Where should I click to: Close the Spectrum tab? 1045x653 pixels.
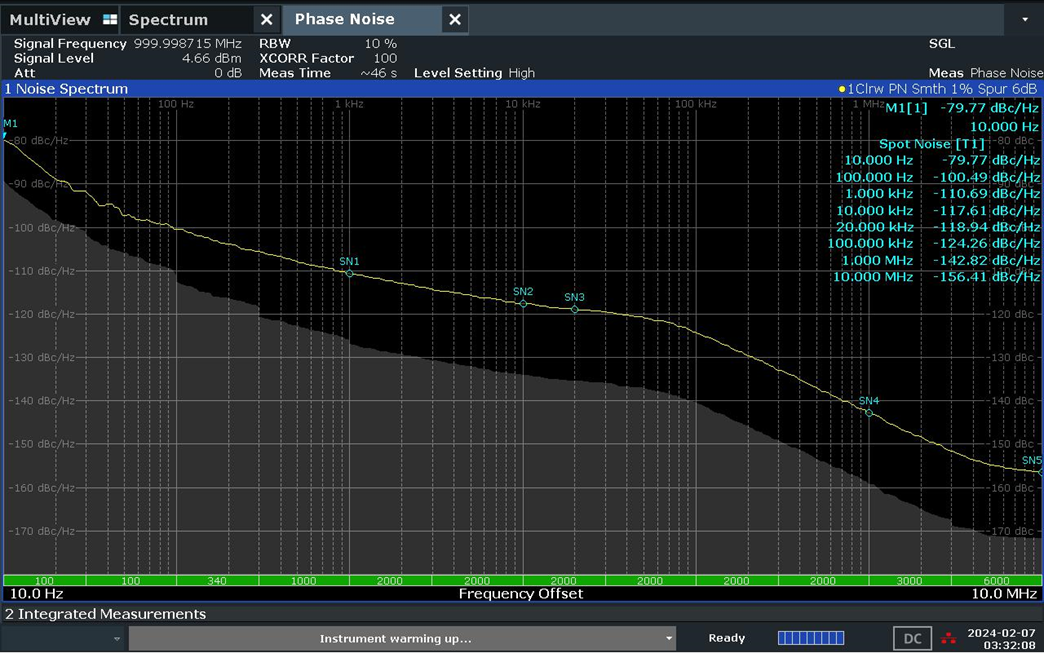pos(266,19)
